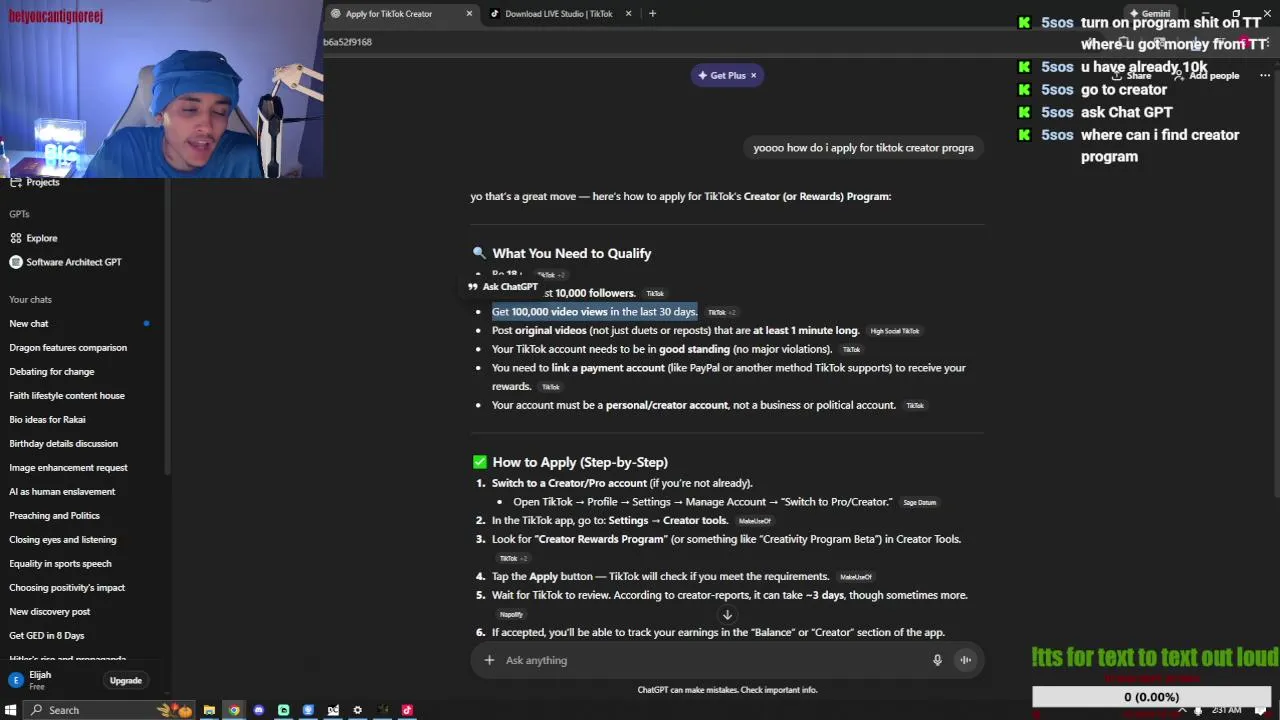
Task: Open Windows Start menu
Action: 12,710
